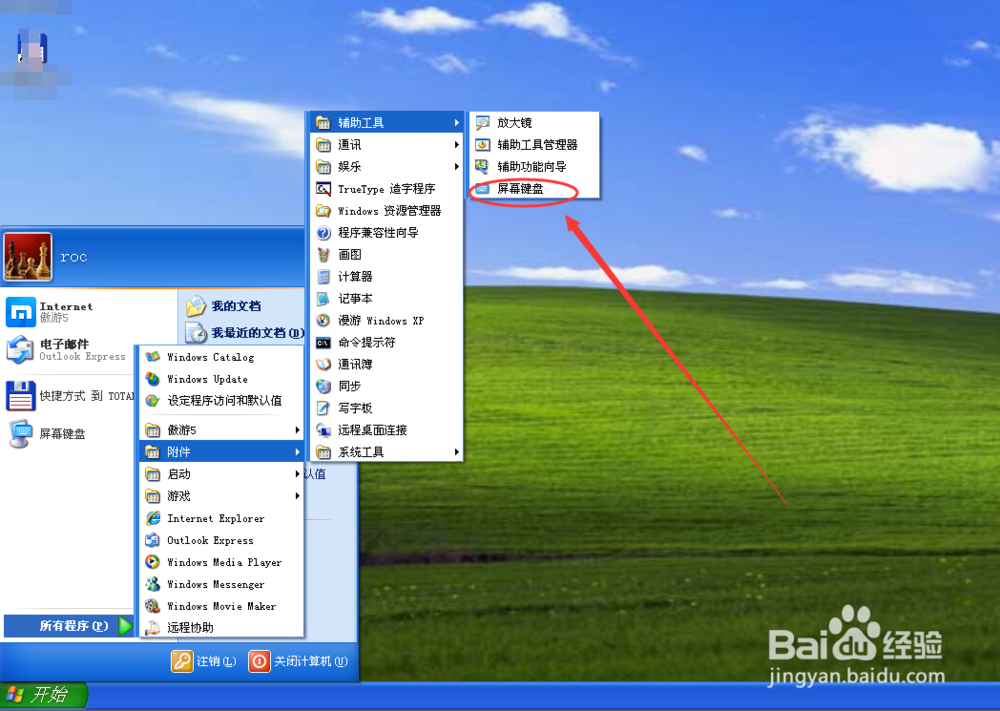1000x711 pixels.
Task: Expand the 傲游5 submenu arrow
Action: 297,430
